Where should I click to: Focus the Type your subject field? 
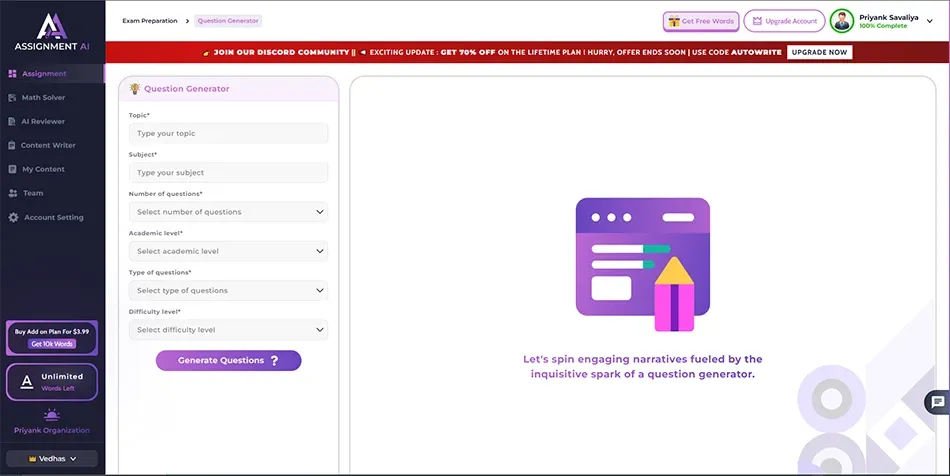228,173
